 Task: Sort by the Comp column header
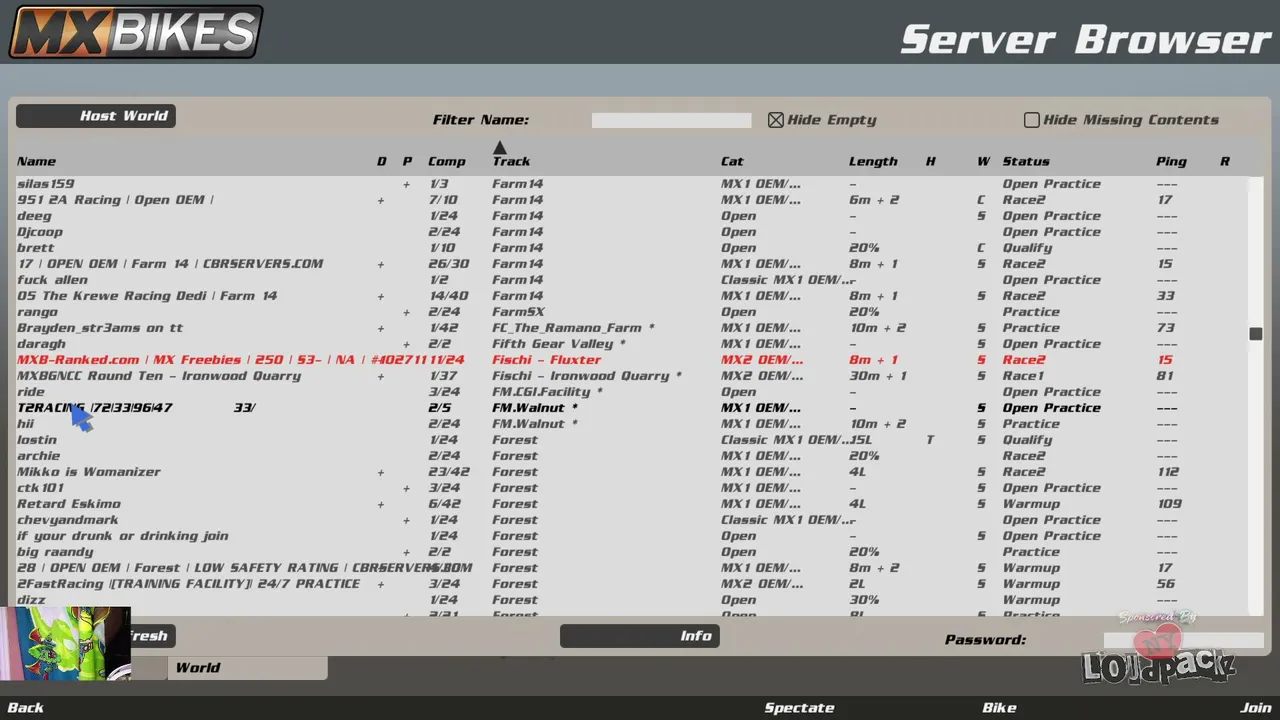(447, 161)
